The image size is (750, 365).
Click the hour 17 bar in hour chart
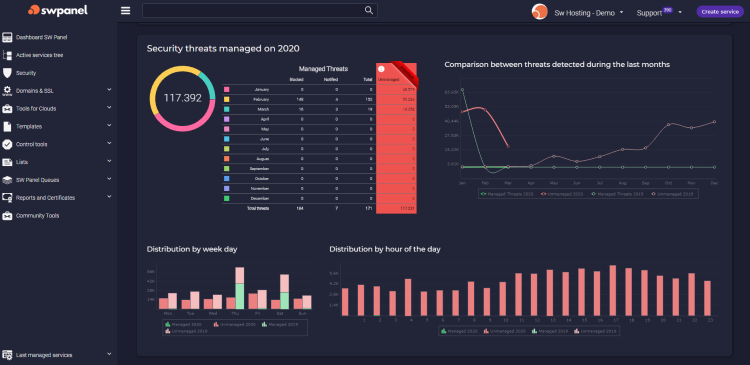coord(613,290)
